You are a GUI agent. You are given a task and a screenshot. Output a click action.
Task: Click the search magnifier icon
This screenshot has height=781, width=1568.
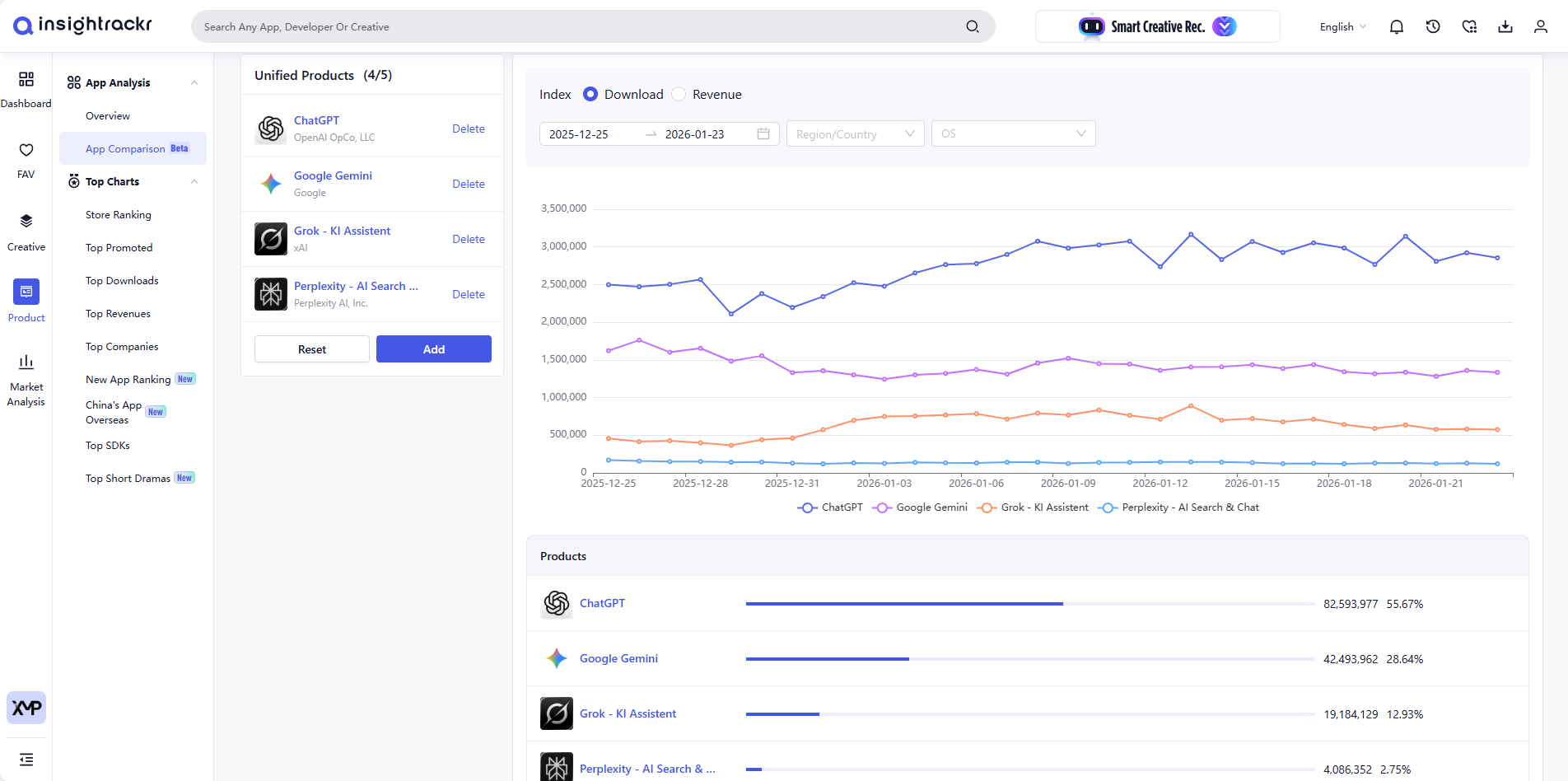pyautogui.click(x=972, y=26)
